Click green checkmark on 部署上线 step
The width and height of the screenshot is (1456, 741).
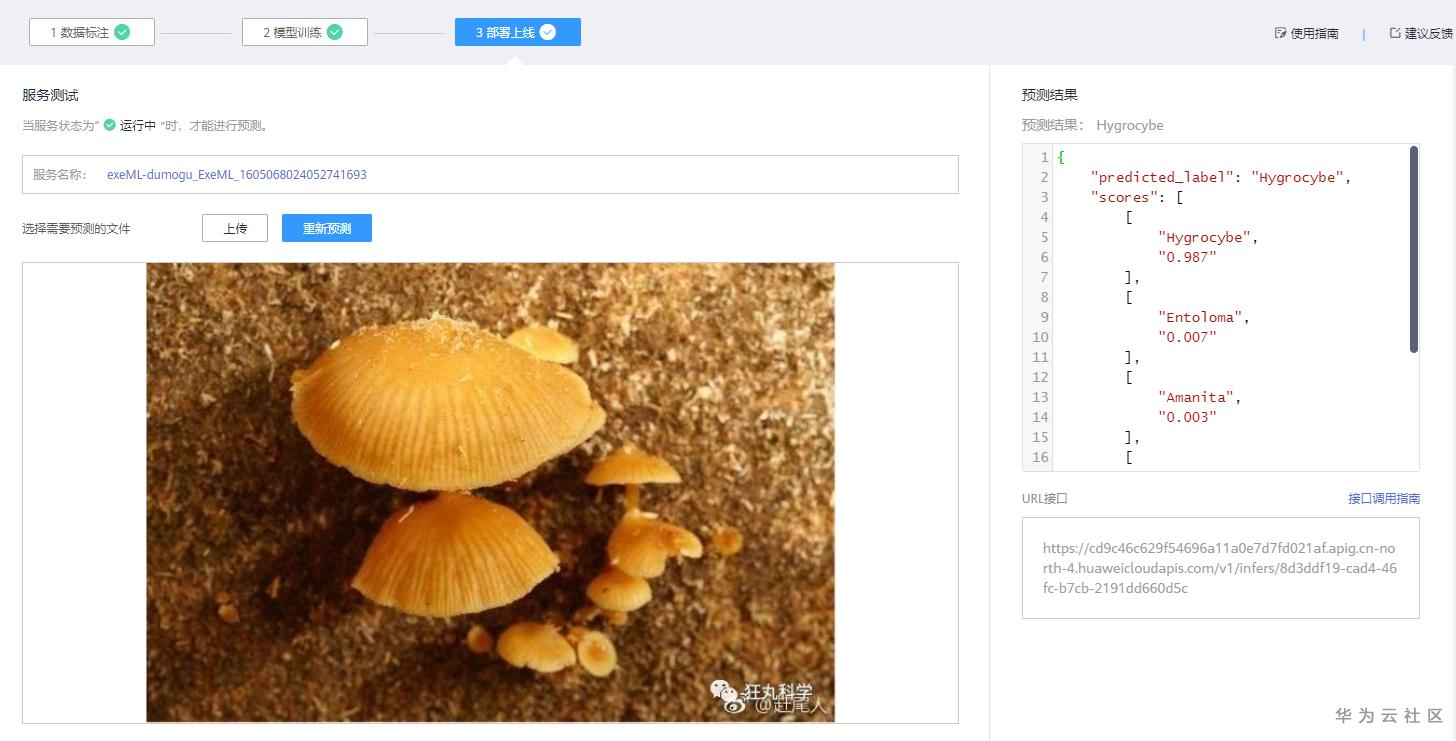pos(547,31)
